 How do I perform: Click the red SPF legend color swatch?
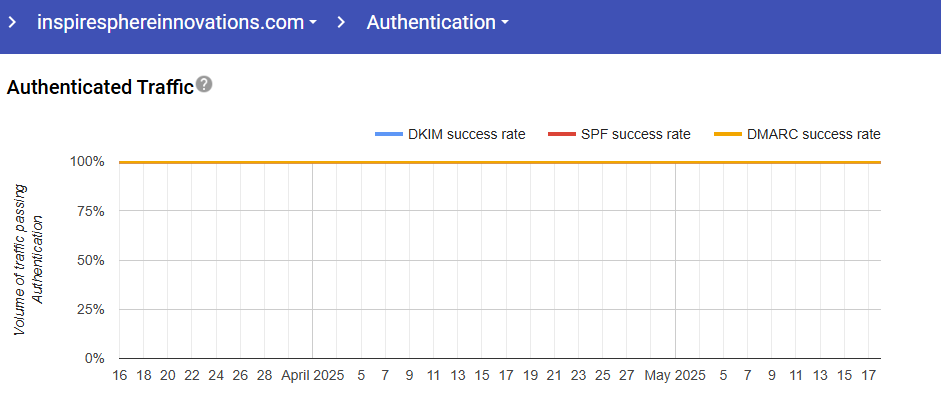coord(561,134)
